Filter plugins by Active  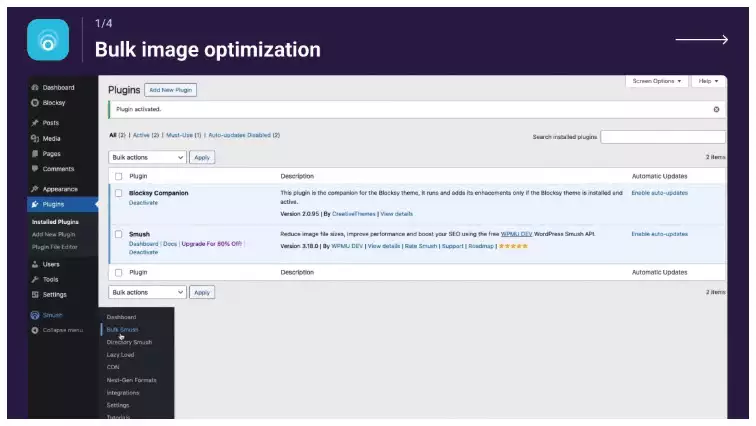pyautogui.click(x=146, y=135)
